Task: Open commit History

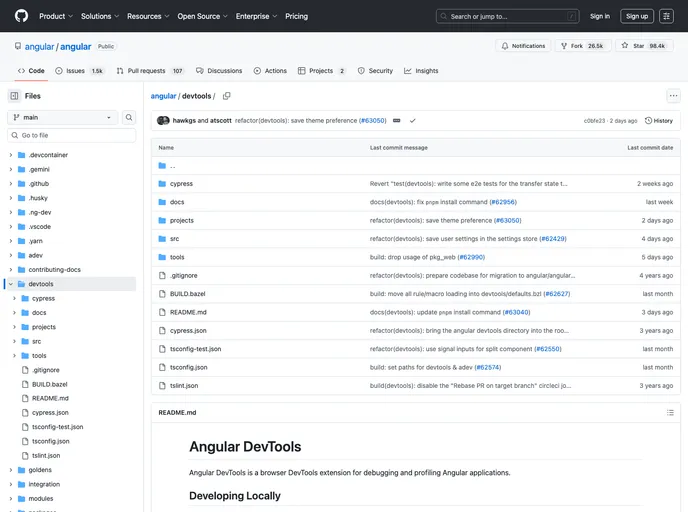Action: (659, 120)
